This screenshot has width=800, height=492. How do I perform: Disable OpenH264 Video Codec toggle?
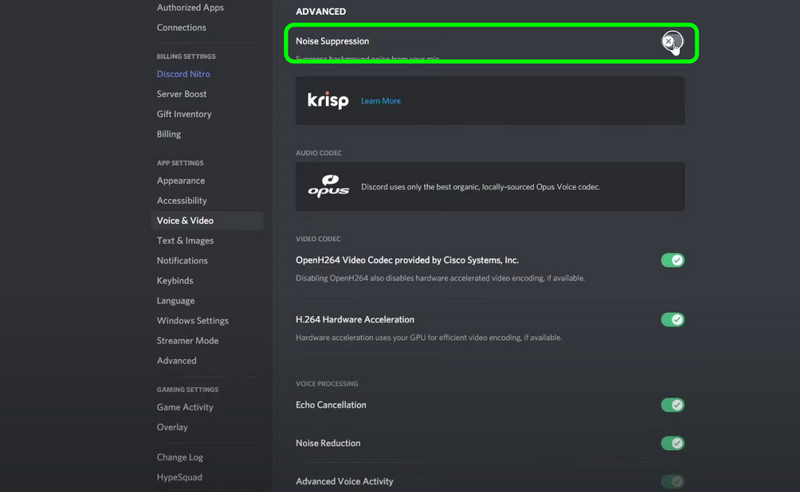coord(672,260)
